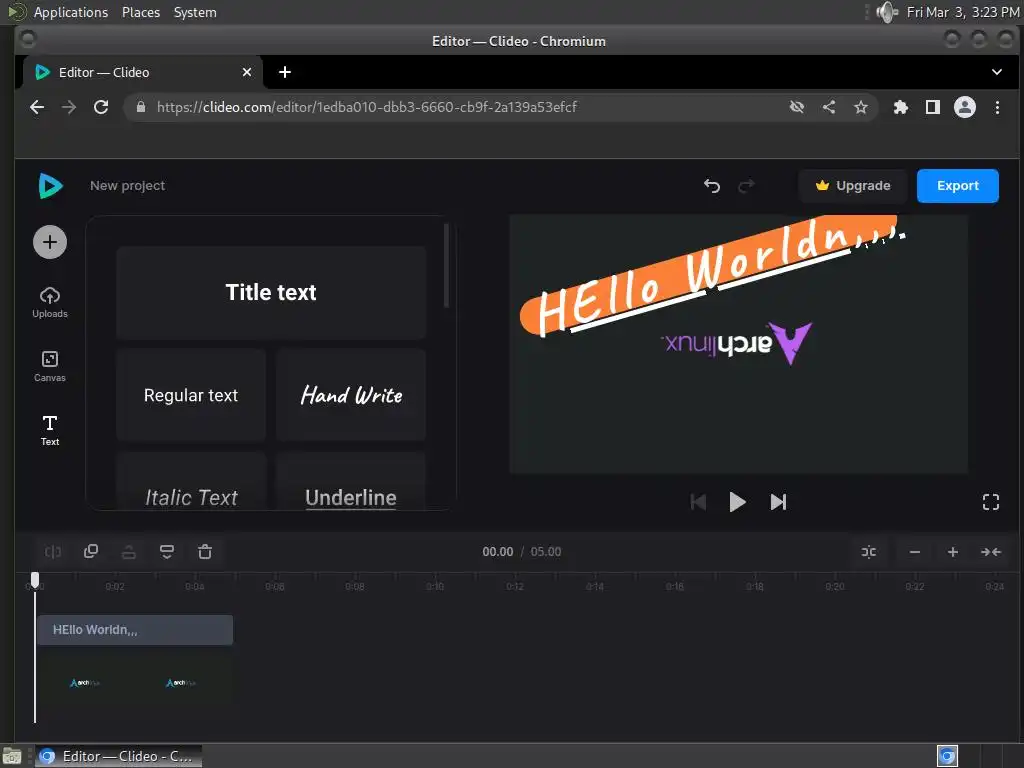Undo the last edit

pos(712,186)
